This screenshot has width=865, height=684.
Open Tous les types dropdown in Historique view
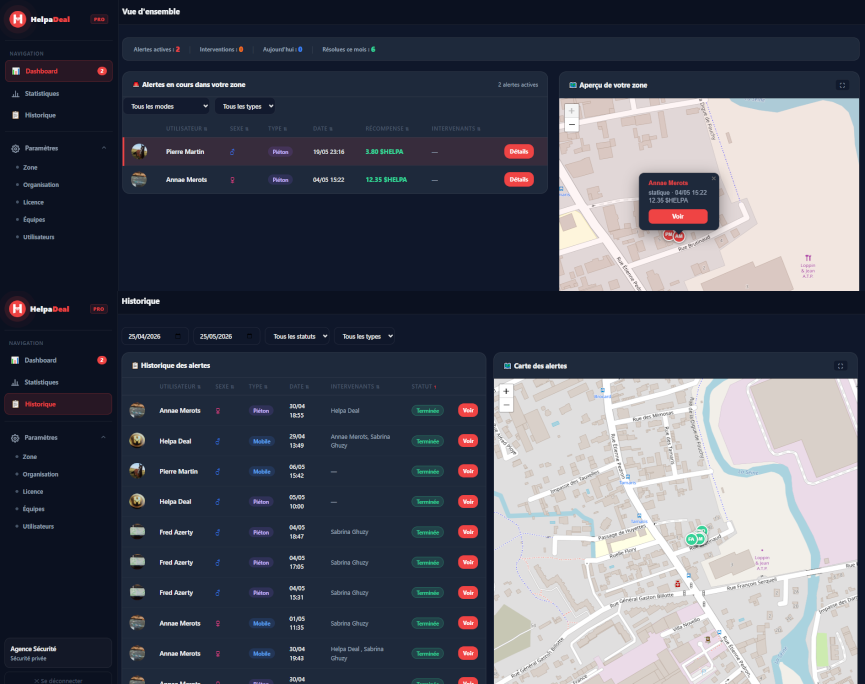pyautogui.click(x=365, y=336)
